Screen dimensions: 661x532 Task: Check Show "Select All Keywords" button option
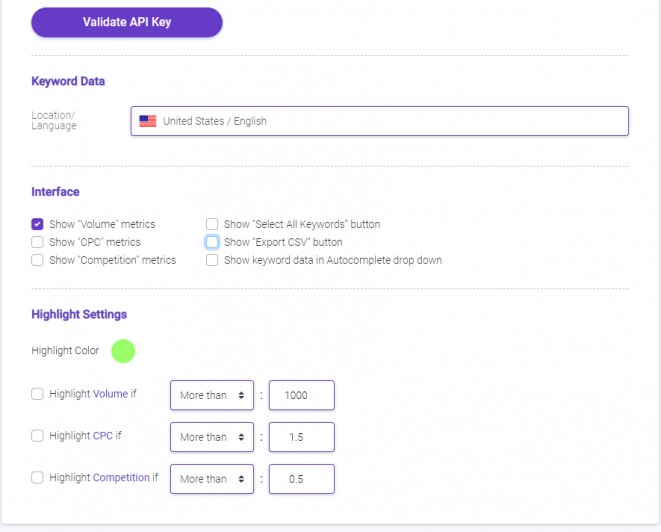click(212, 224)
